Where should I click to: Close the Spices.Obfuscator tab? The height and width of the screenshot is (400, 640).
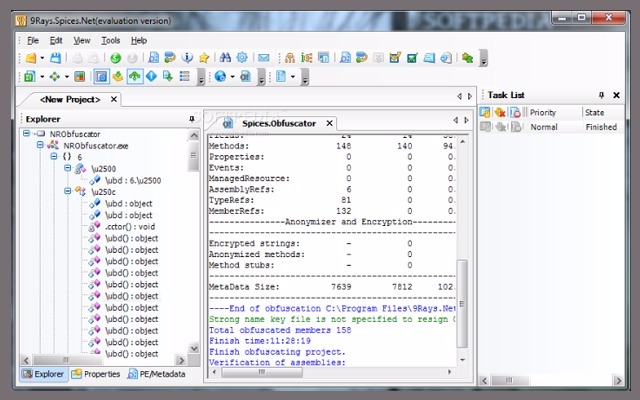(x=329, y=123)
